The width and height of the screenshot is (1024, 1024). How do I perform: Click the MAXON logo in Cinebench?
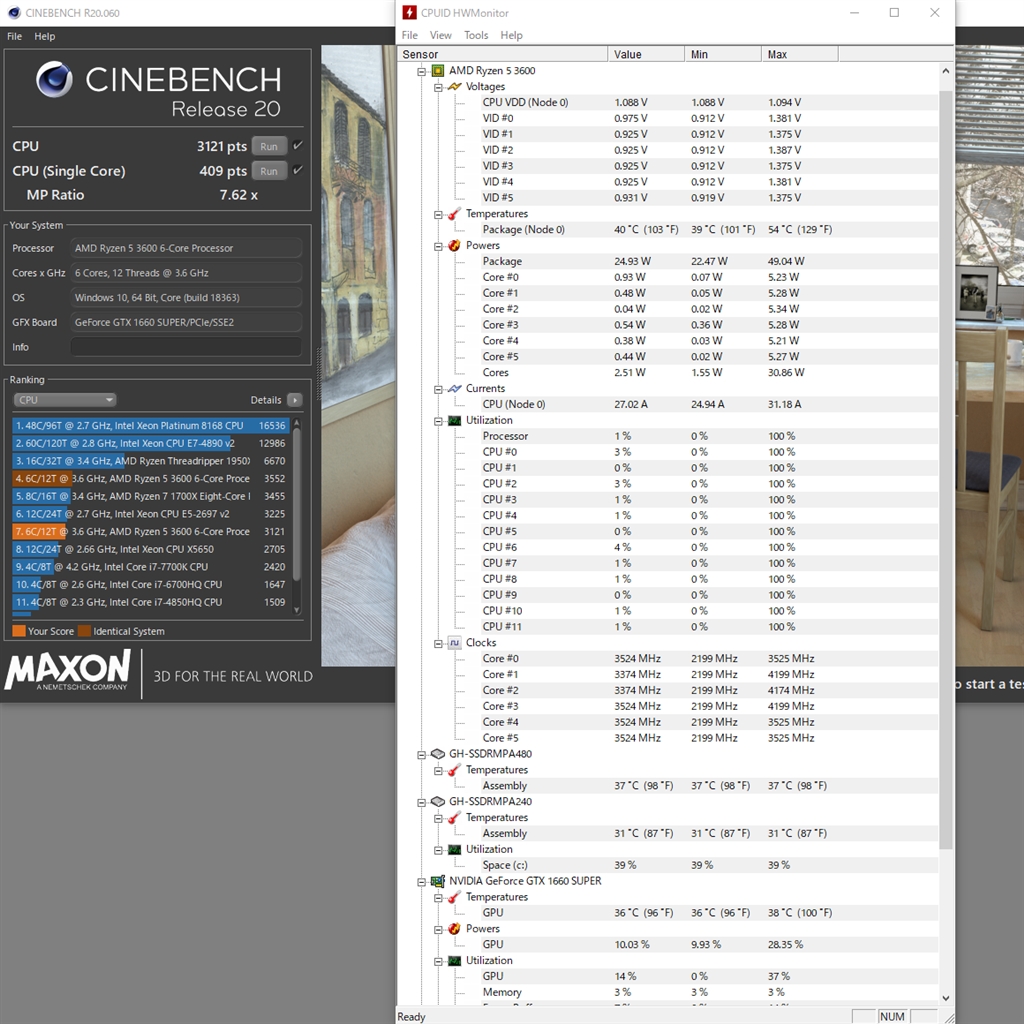[68, 670]
